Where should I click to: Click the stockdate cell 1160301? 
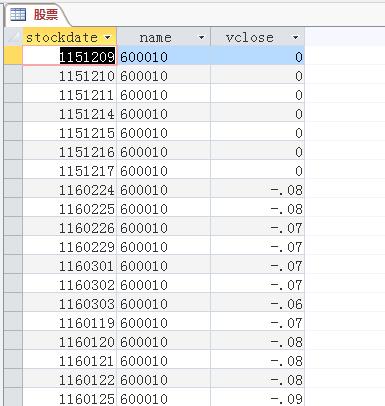(70, 265)
